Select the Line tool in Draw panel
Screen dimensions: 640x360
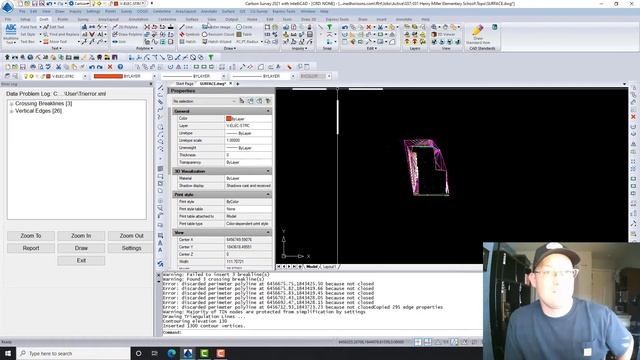coord(186,27)
